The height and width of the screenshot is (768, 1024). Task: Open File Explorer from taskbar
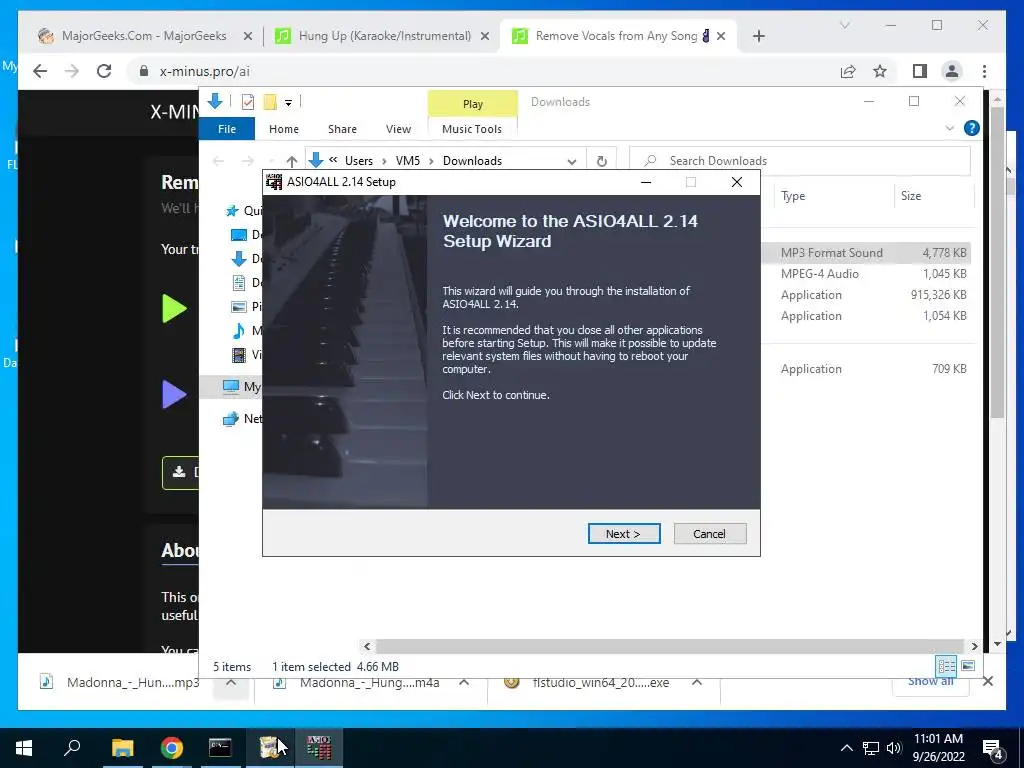(122, 748)
